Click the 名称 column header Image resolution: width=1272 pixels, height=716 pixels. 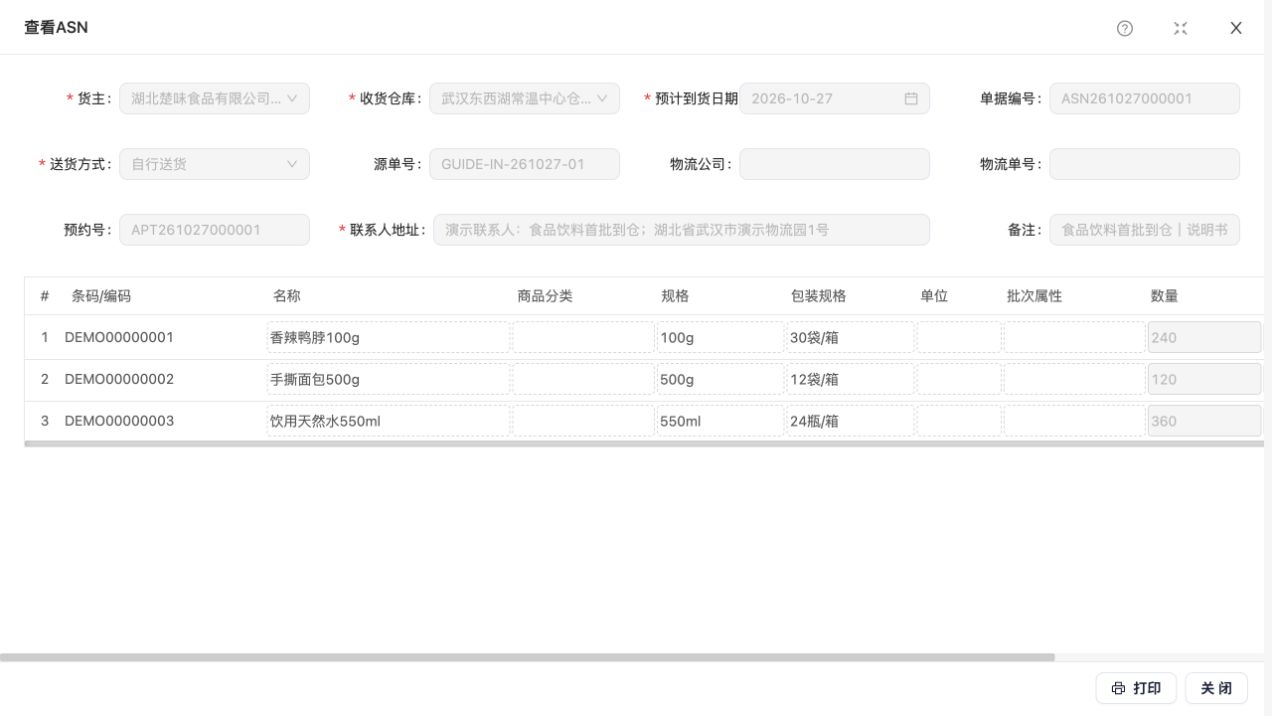tap(286, 296)
